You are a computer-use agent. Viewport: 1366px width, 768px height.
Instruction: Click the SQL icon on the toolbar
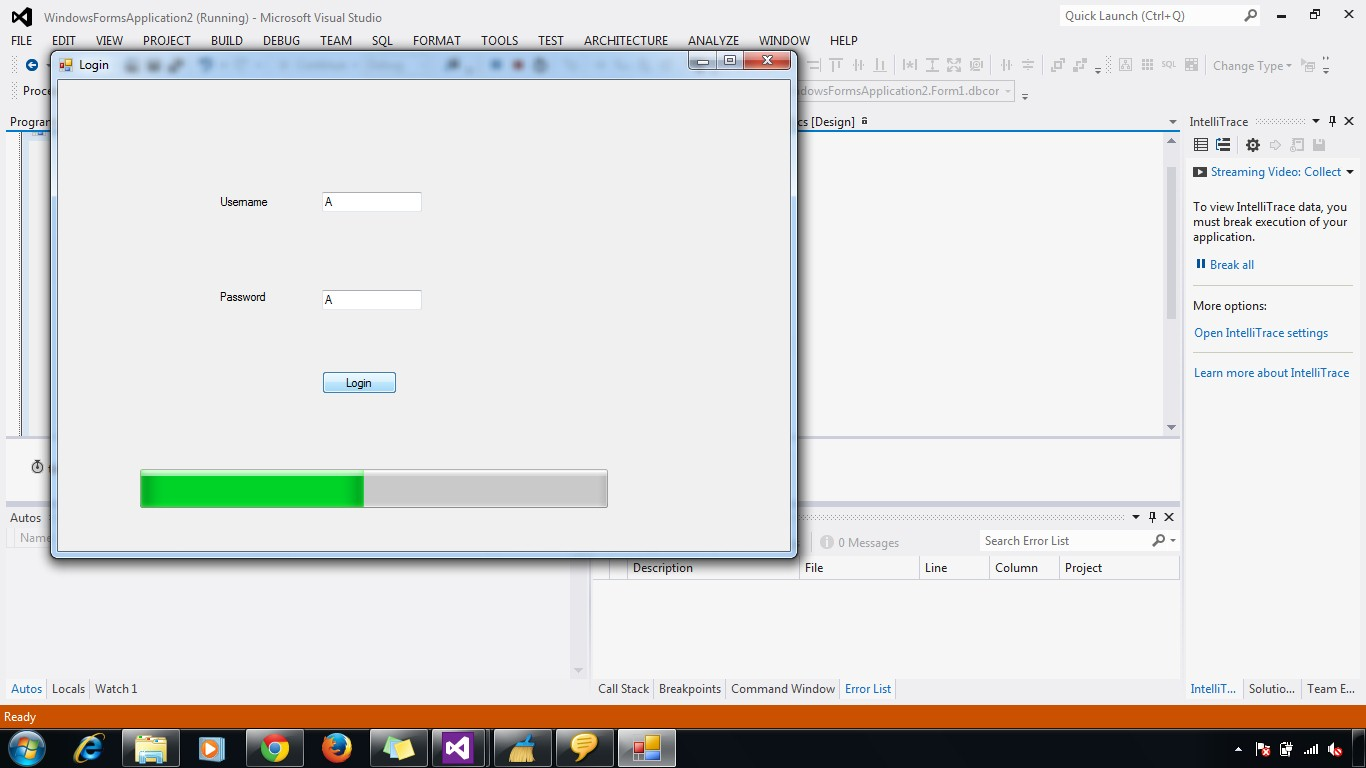point(1169,65)
